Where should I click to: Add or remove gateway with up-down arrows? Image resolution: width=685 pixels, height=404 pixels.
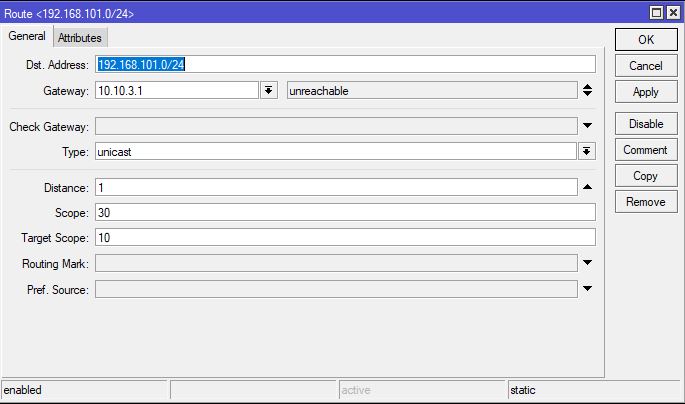[x=588, y=90]
